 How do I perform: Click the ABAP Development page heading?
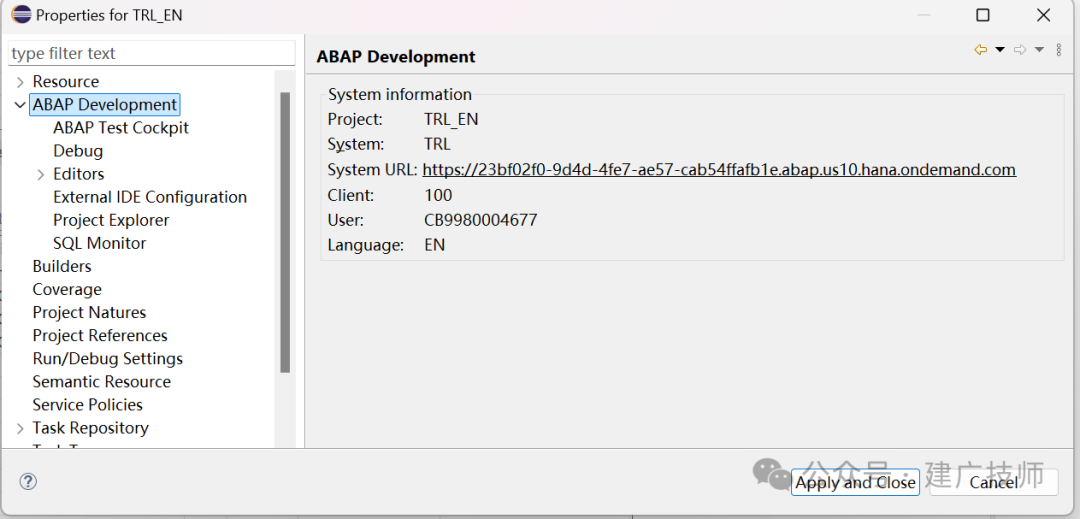pyautogui.click(x=396, y=56)
